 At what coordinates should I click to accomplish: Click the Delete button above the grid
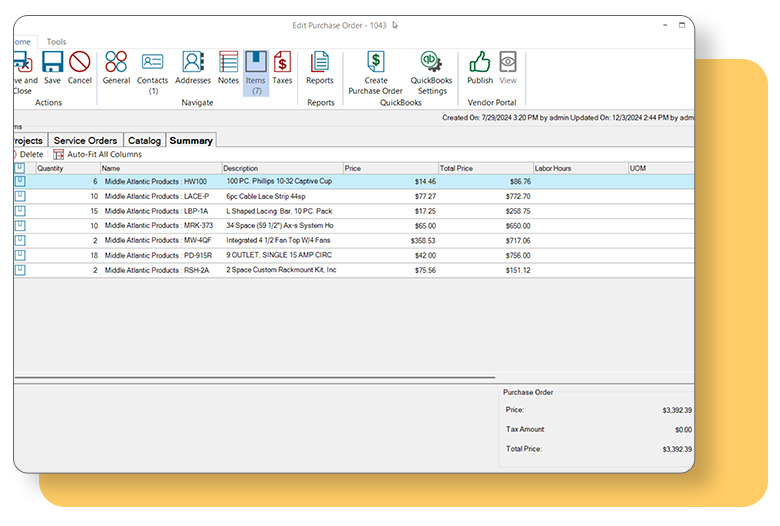28,154
